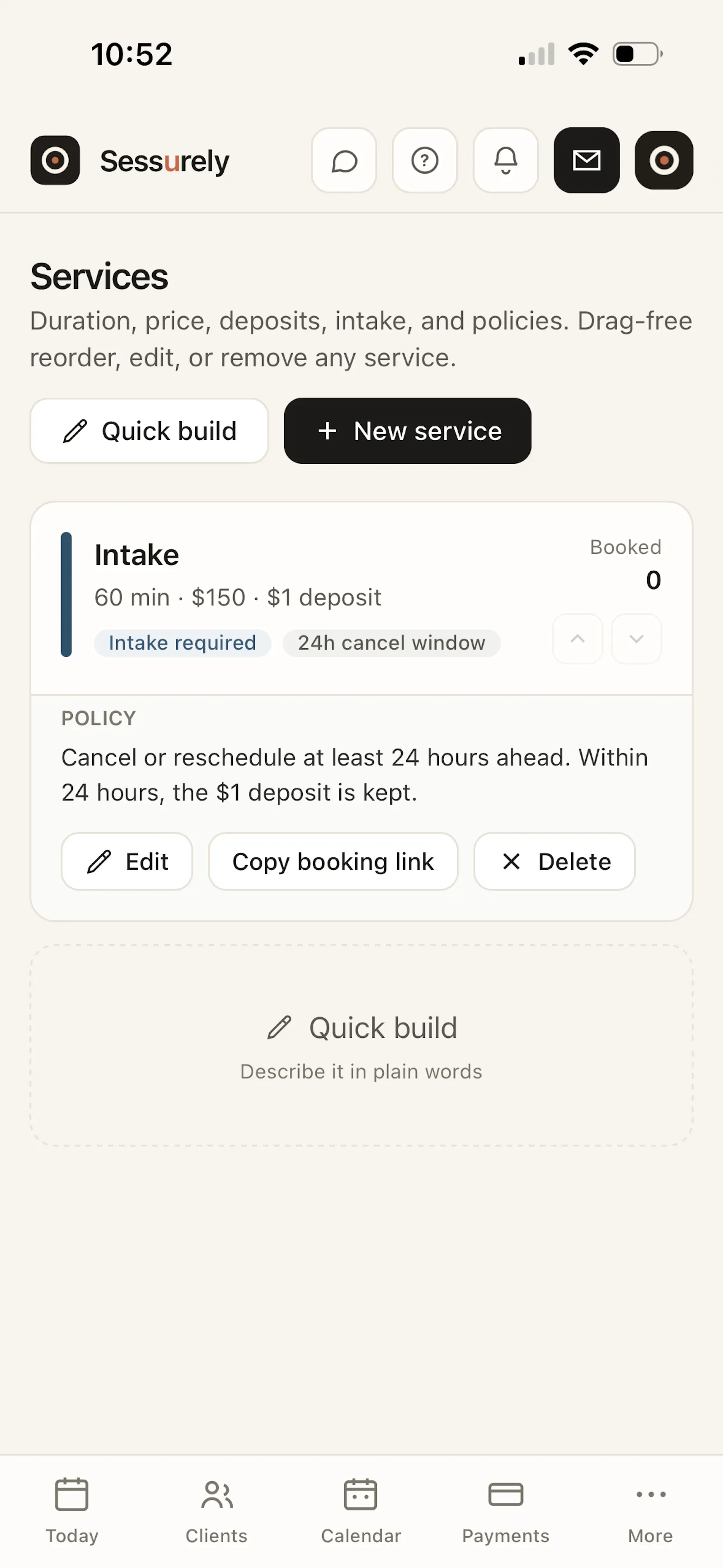723x1568 pixels.
Task: Move Intake service up with chevron
Action: coord(577,639)
